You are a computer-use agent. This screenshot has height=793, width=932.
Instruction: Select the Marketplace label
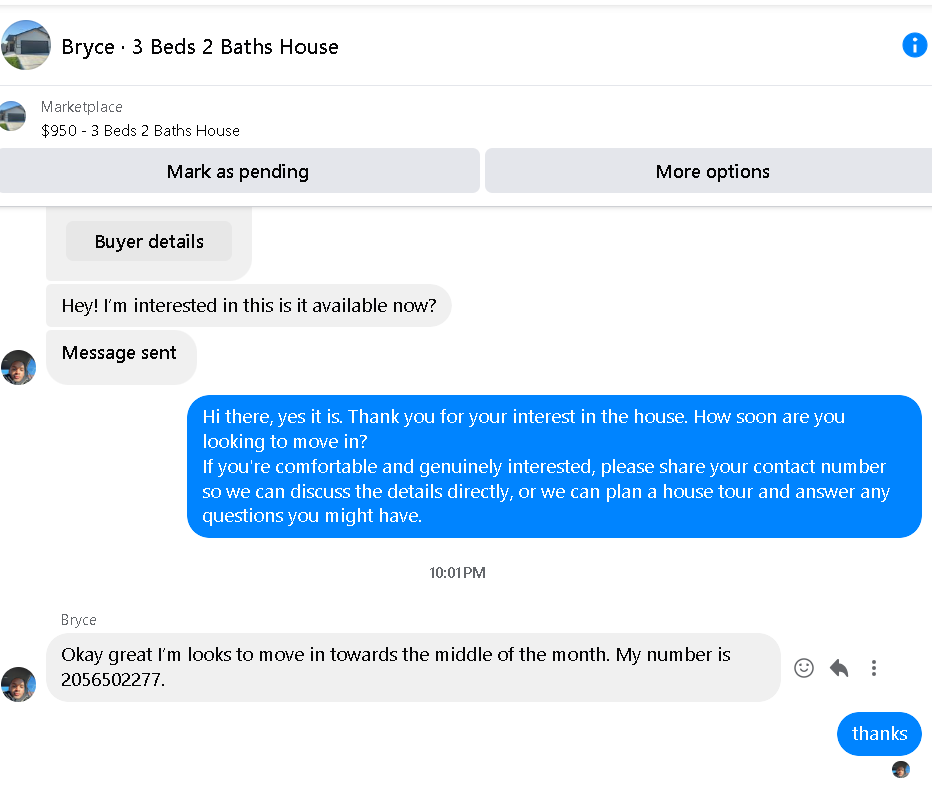pyautogui.click(x=81, y=107)
